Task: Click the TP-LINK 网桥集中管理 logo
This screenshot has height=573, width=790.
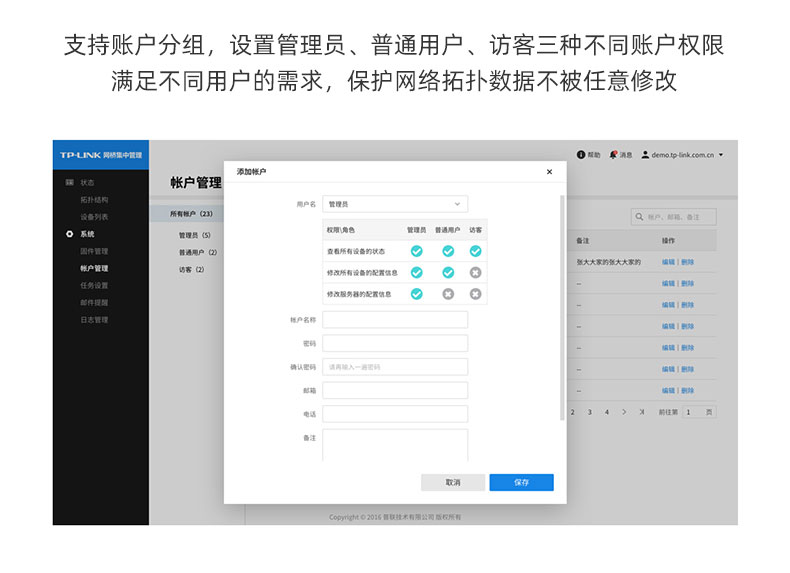Action: 101,155
